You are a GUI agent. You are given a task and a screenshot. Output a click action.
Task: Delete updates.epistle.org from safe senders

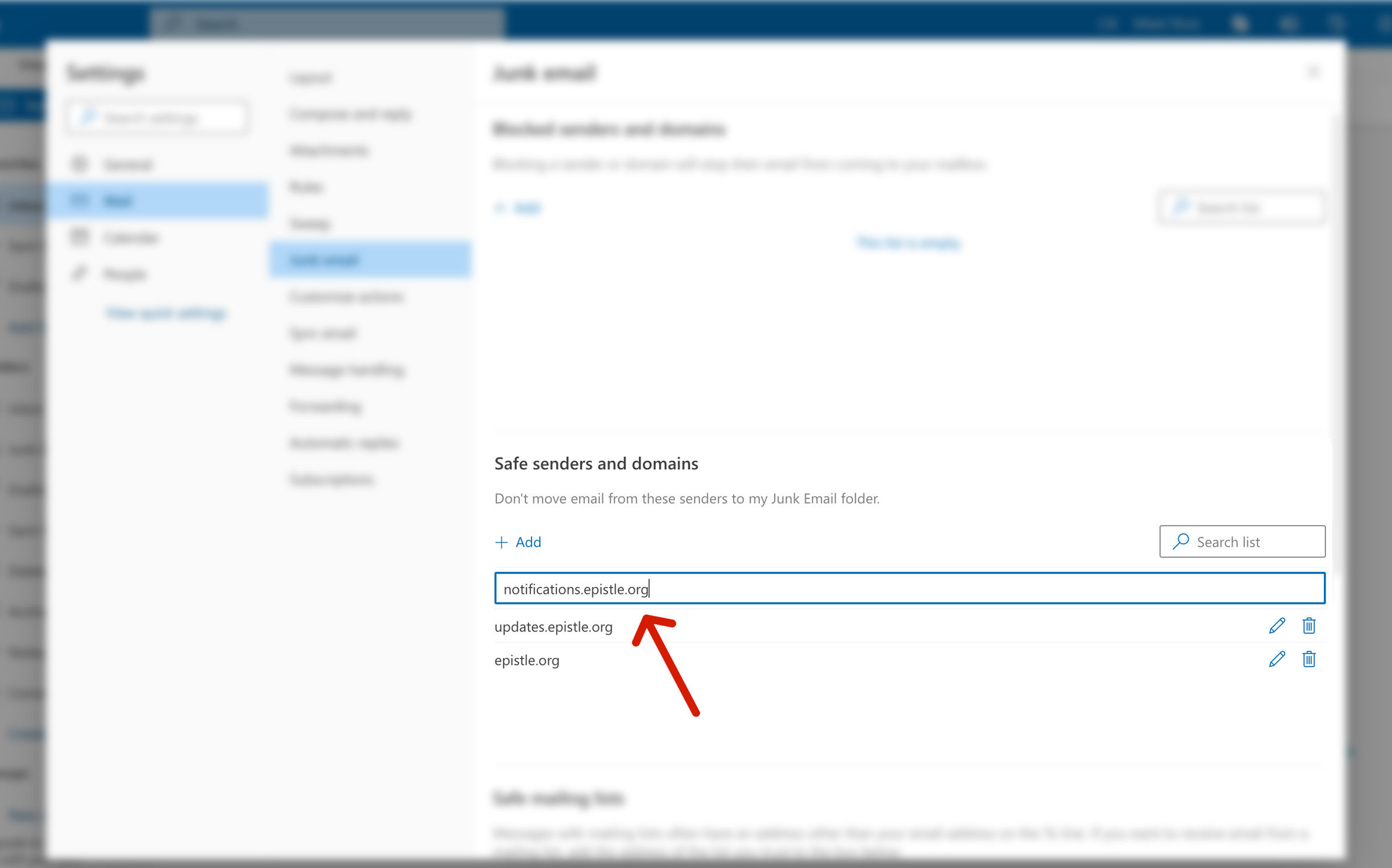click(1309, 626)
